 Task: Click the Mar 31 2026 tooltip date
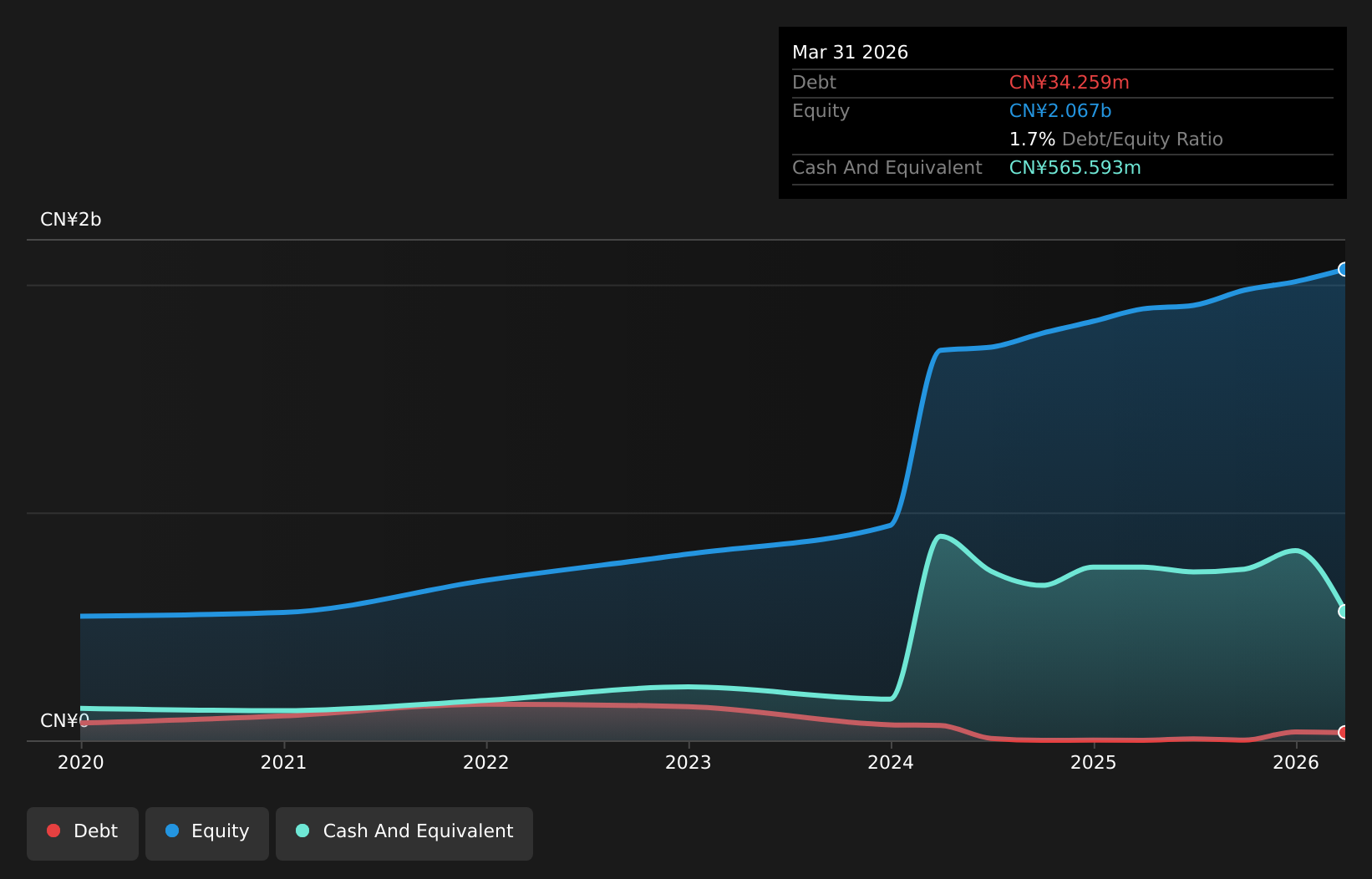850,53
